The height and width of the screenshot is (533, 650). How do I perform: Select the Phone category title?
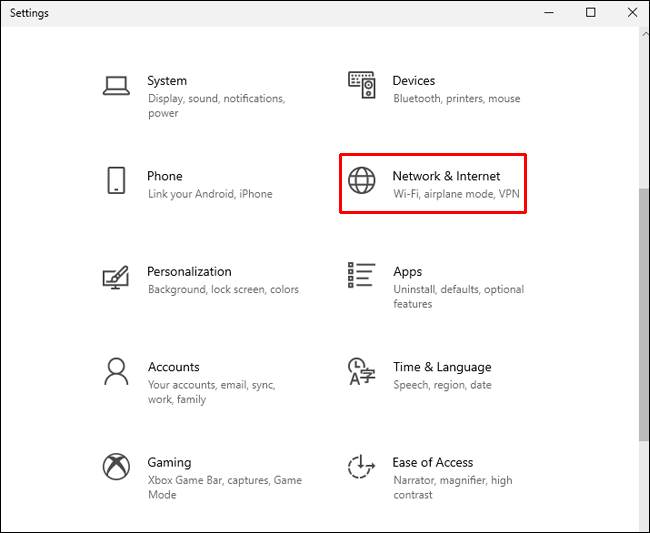(x=164, y=176)
